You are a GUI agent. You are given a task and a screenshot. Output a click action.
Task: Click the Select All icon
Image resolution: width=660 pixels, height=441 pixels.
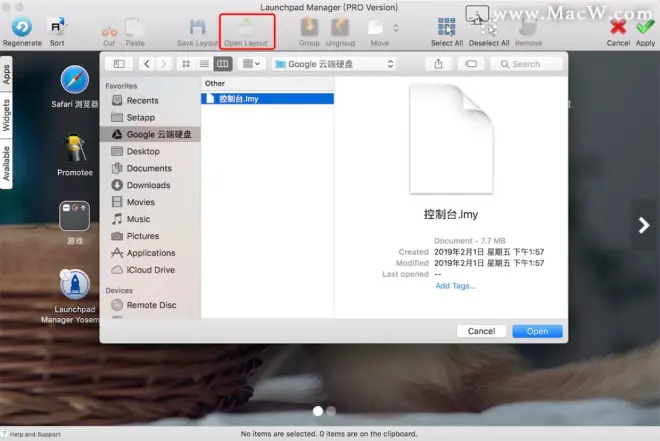click(447, 27)
